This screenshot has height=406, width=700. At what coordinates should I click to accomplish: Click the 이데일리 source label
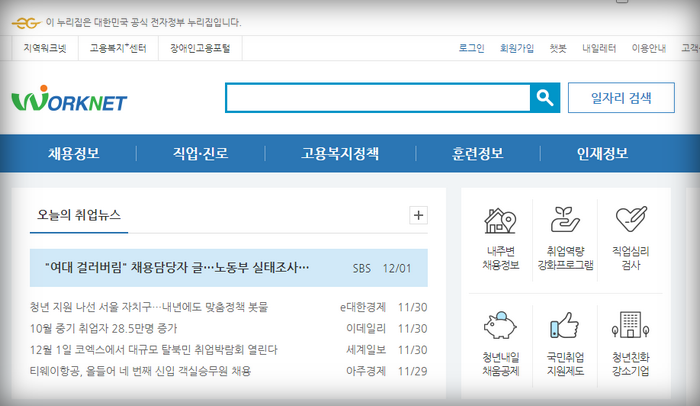tap(366, 329)
